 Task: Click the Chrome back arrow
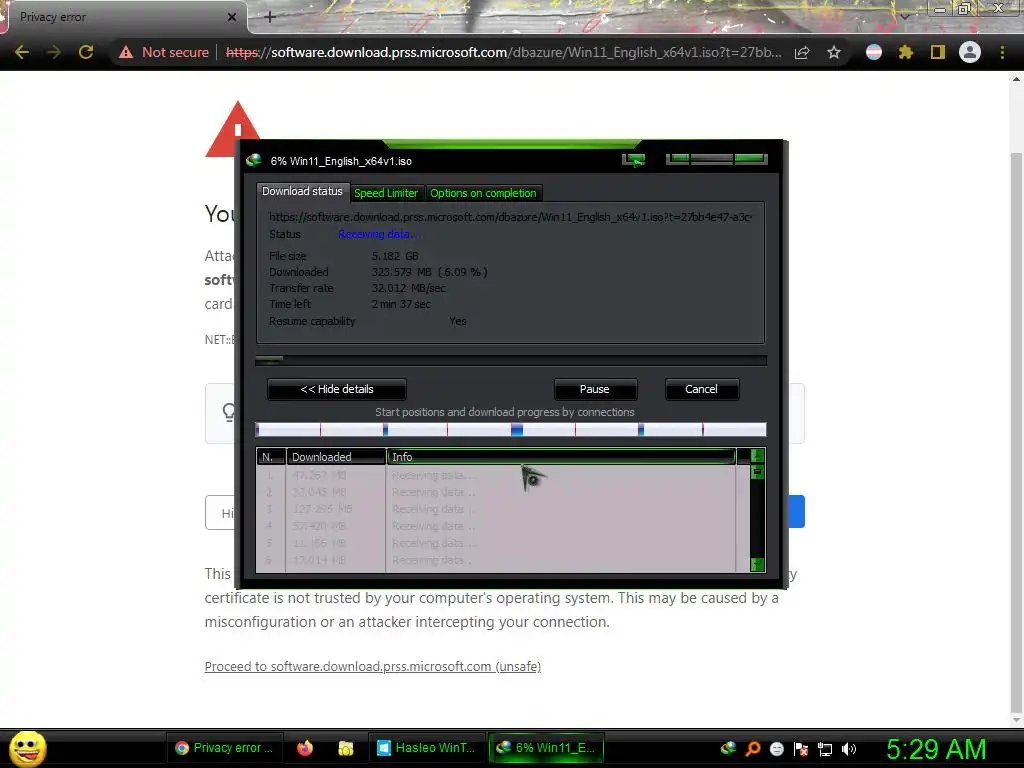[22, 52]
